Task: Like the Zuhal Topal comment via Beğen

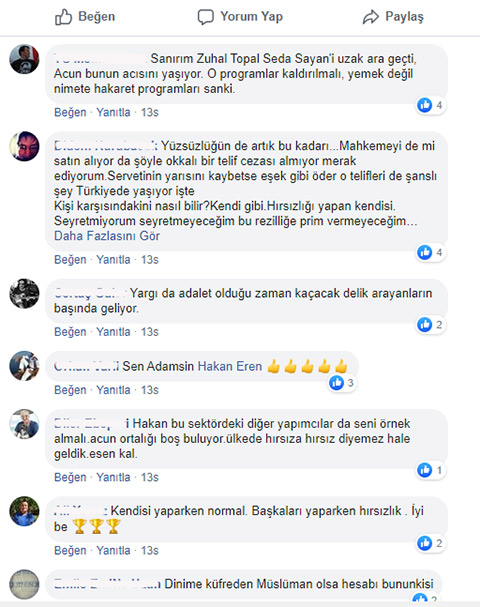Action: pyautogui.click(x=70, y=112)
